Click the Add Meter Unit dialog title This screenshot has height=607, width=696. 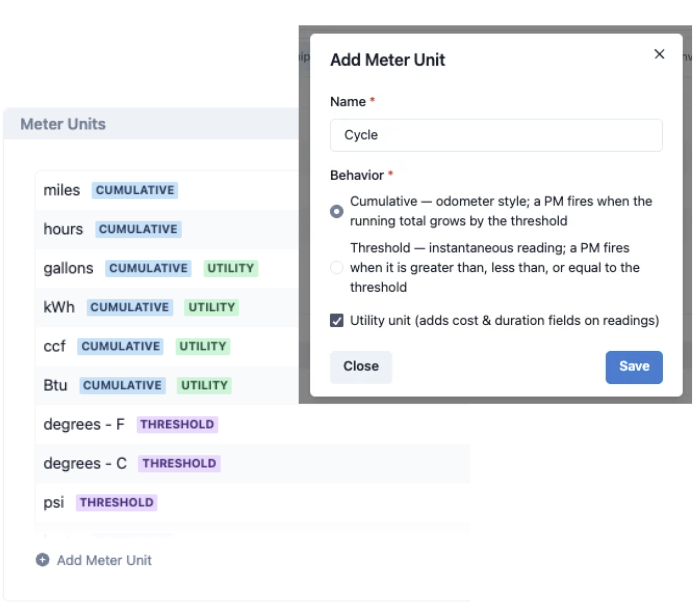(x=388, y=60)
